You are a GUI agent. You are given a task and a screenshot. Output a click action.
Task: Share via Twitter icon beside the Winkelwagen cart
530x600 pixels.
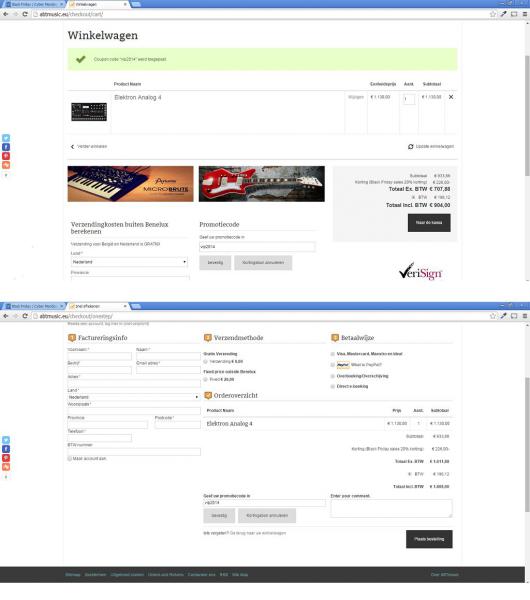coord(6,138)
